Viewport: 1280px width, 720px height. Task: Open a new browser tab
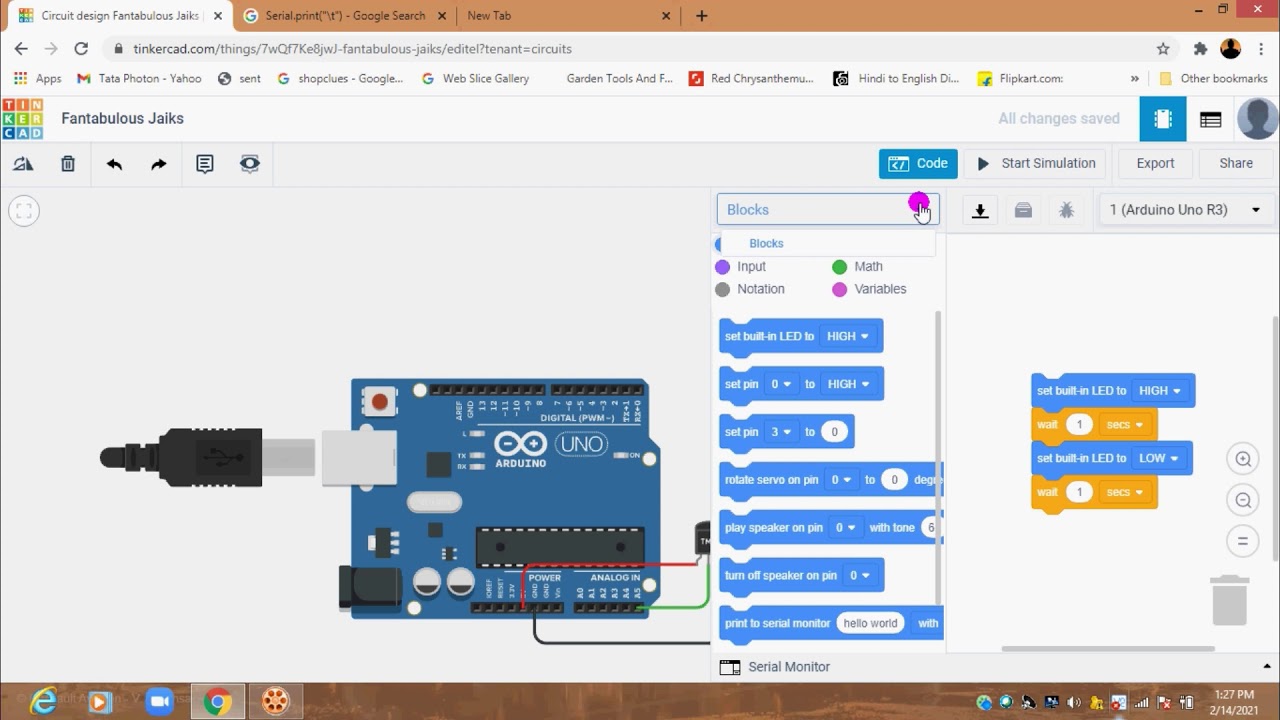point(702,16)
